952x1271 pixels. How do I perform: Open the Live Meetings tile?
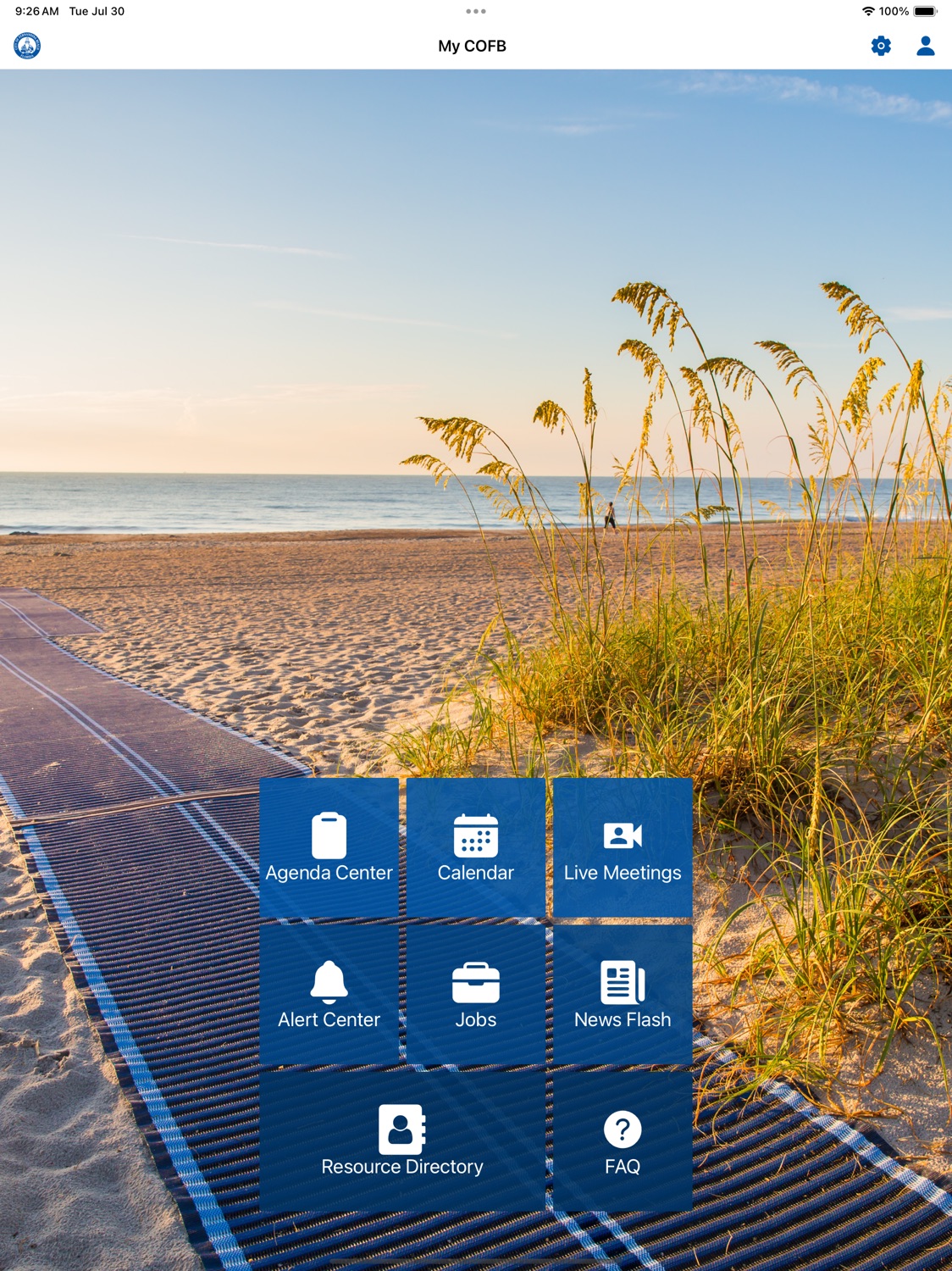[623, 847]
